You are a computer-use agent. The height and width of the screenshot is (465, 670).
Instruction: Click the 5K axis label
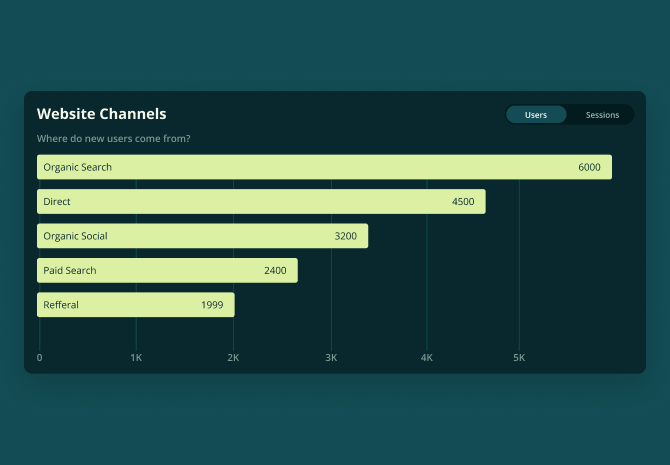click(x=519, y=358)
